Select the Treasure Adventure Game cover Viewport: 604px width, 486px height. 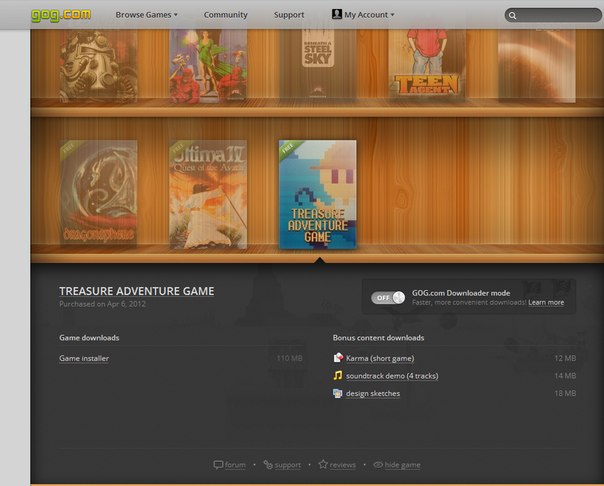coord(317,194)
